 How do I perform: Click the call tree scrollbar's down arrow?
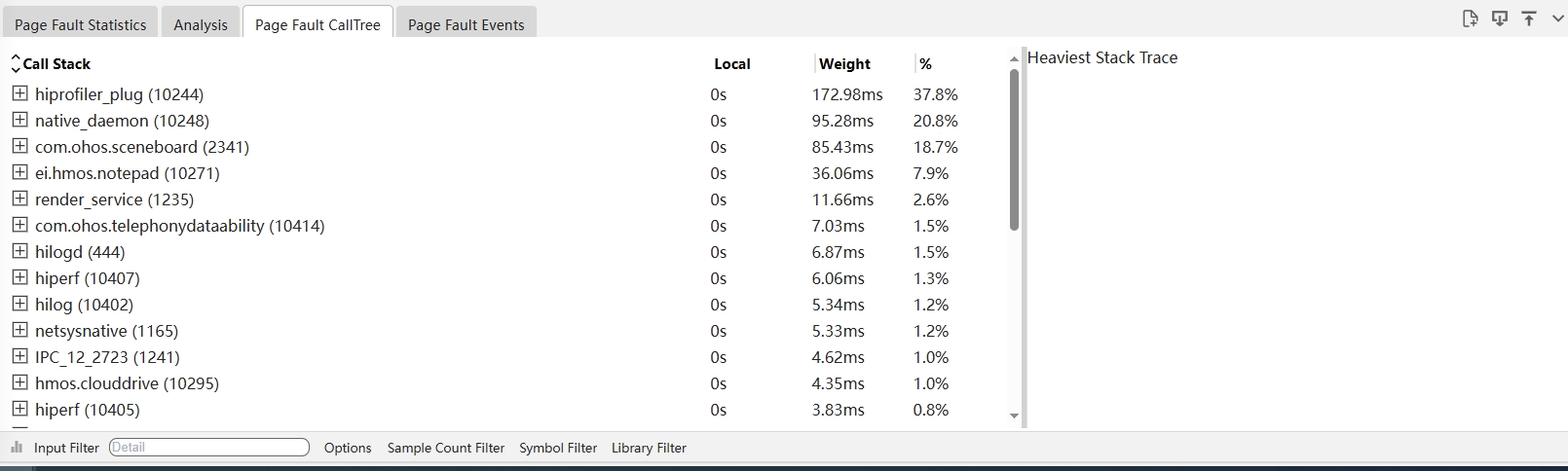click(1014, 417)
